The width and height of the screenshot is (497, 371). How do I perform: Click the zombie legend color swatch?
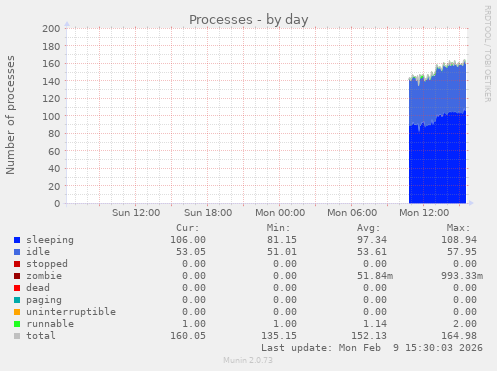click(x=17, y=276)
